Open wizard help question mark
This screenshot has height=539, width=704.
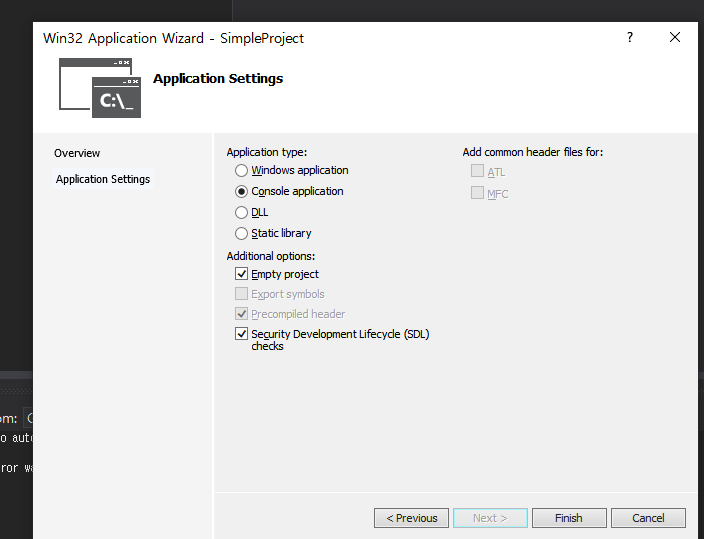click(x=630, y=37)
